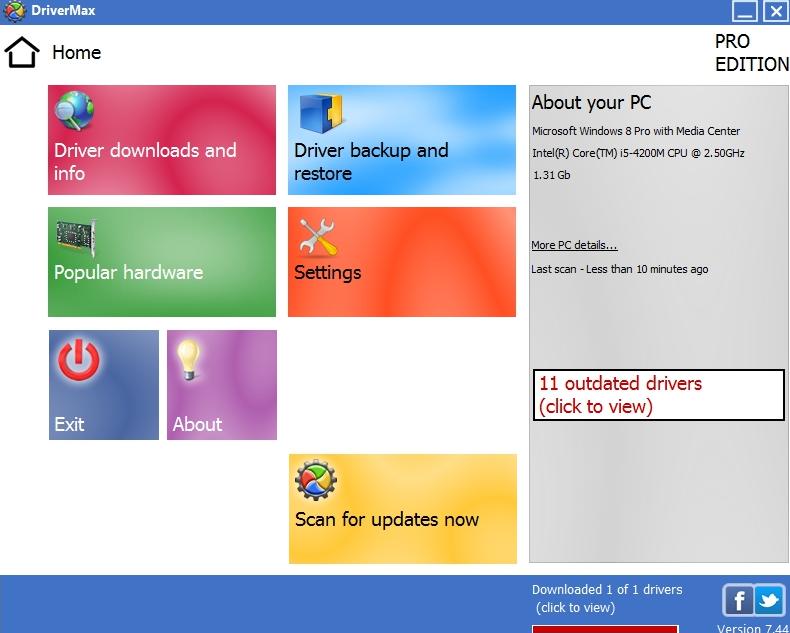This screenshot has width=790, height=633.
Task: Start Scan for updates now
Action: [x=403, y=509]
